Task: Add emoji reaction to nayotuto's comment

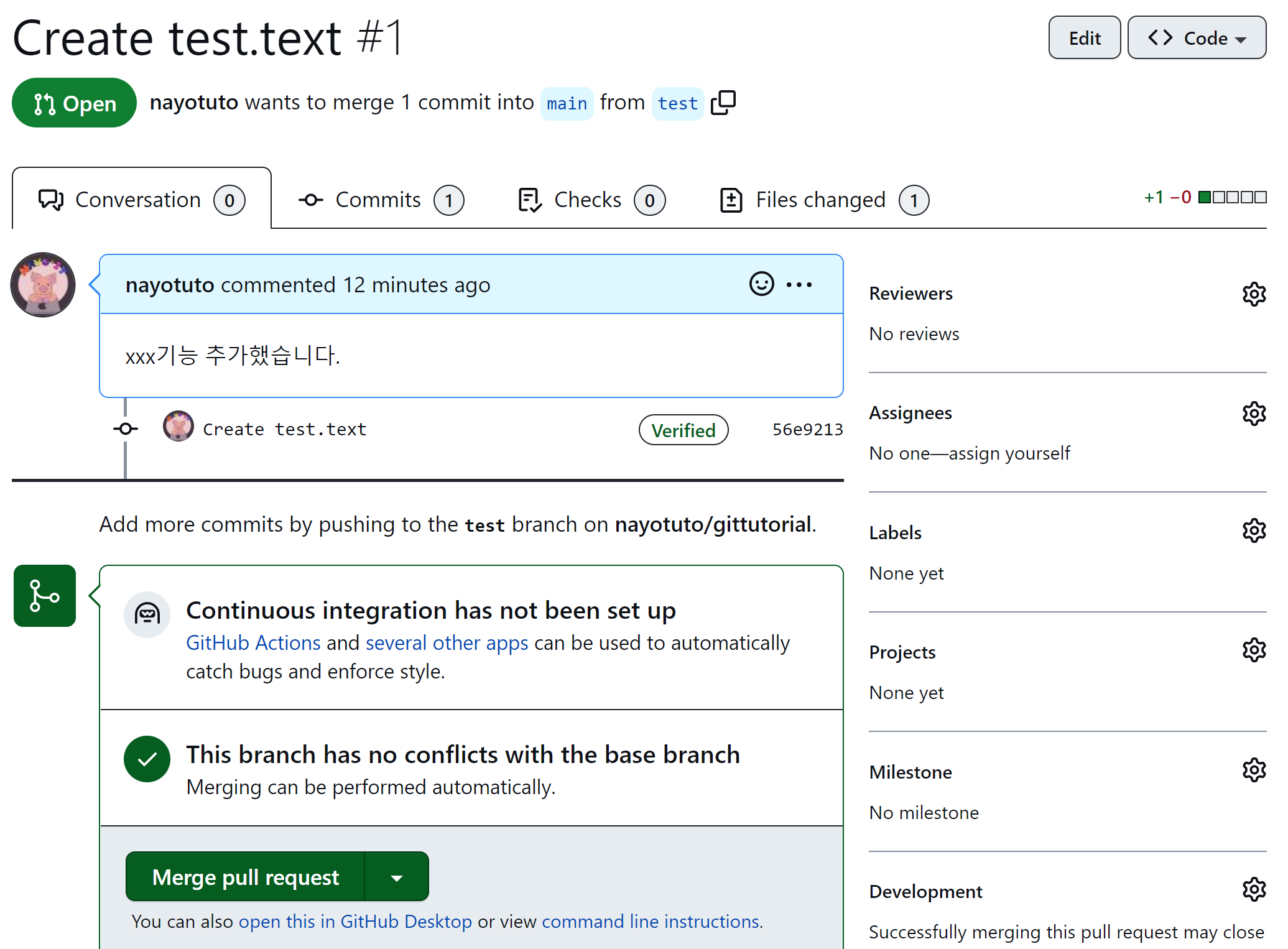Action: pos(761,284)
